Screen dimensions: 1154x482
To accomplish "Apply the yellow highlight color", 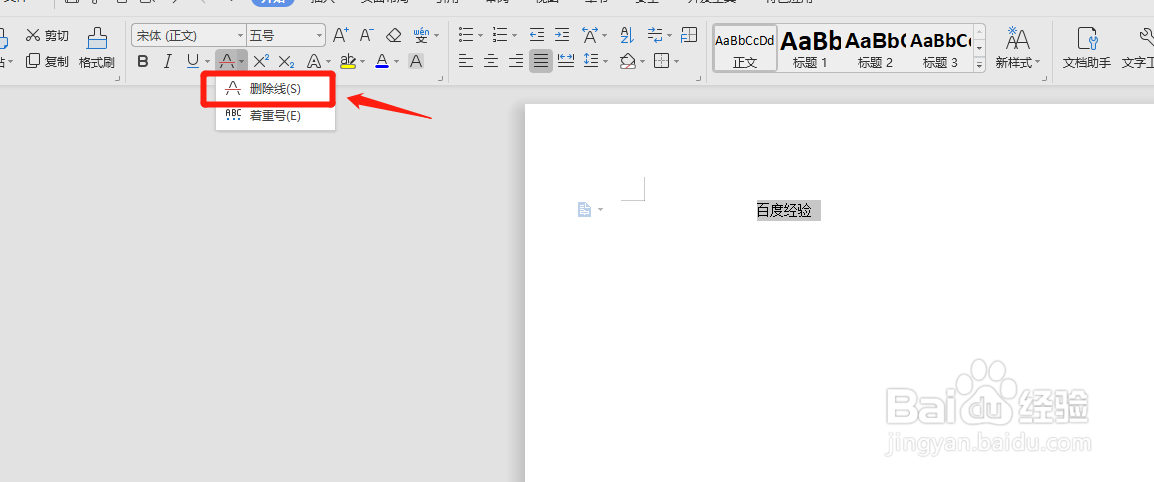I will 348,61.
